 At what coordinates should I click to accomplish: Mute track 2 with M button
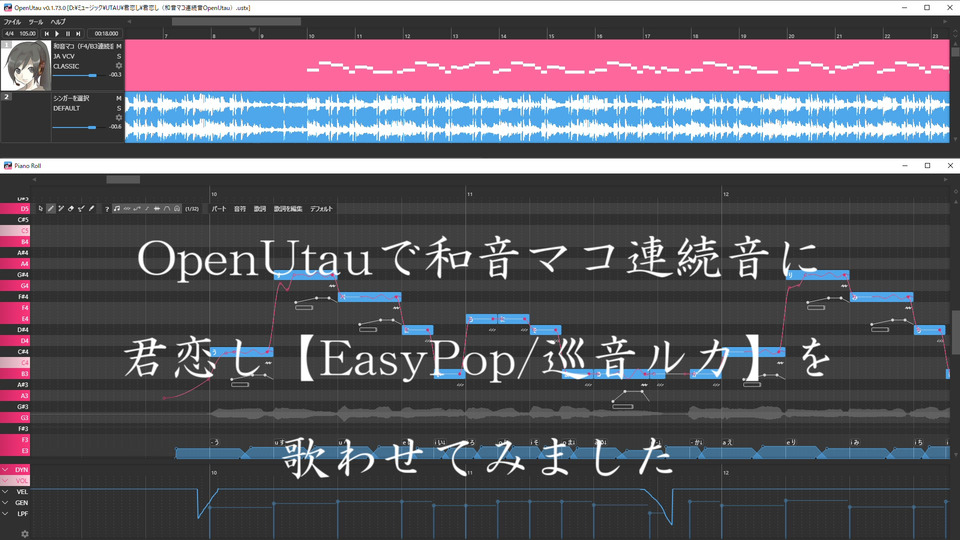click(x=119, y=98)
